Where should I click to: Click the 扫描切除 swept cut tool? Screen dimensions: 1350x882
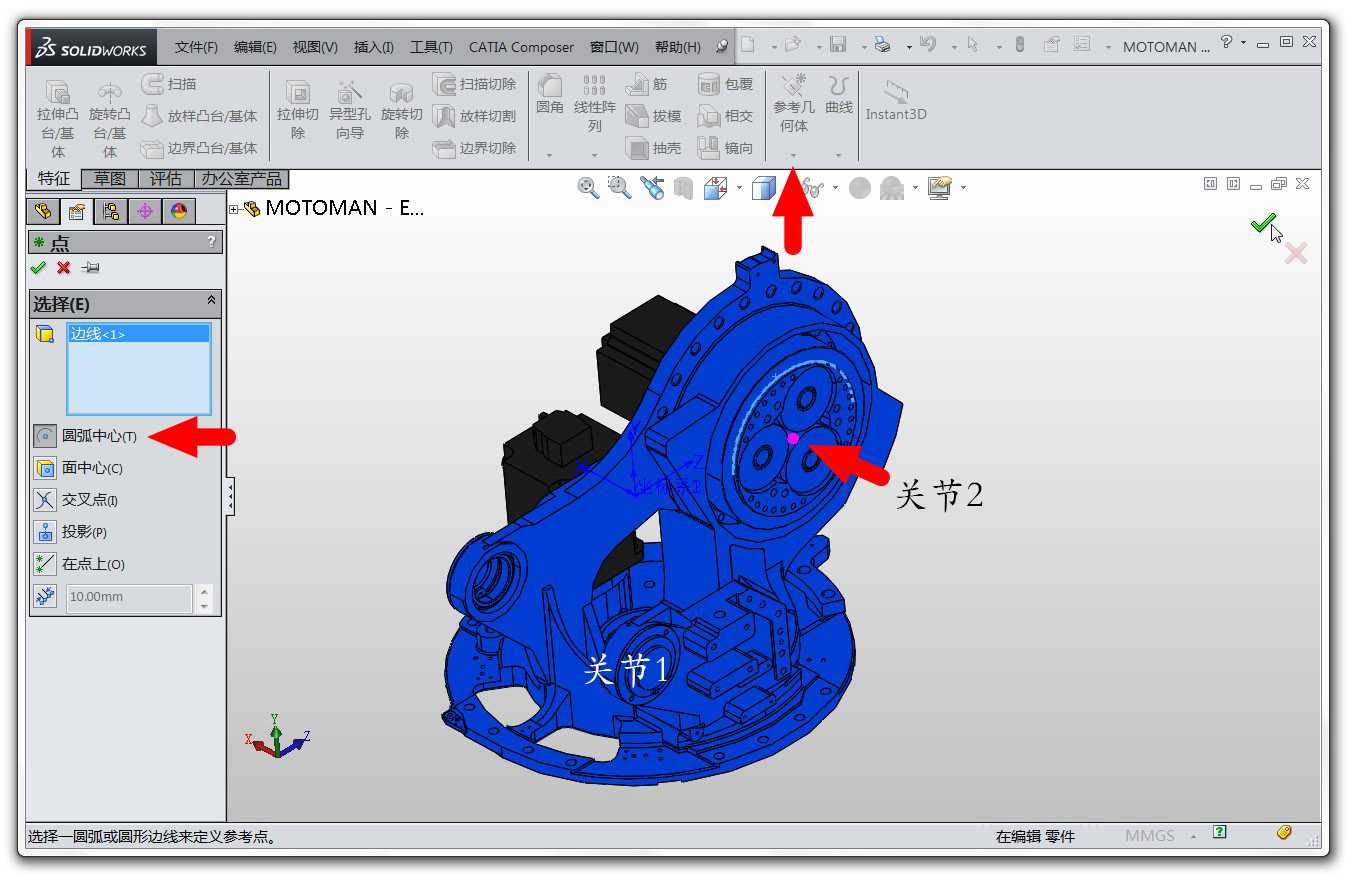[475, 84]
